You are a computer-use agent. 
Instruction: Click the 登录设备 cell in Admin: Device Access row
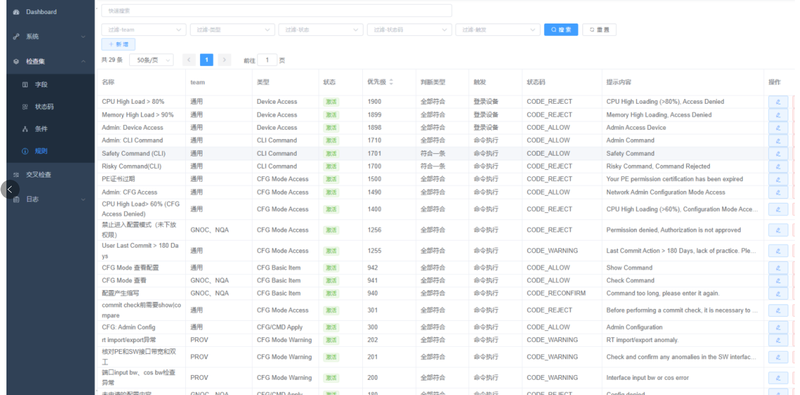point(486,128)
